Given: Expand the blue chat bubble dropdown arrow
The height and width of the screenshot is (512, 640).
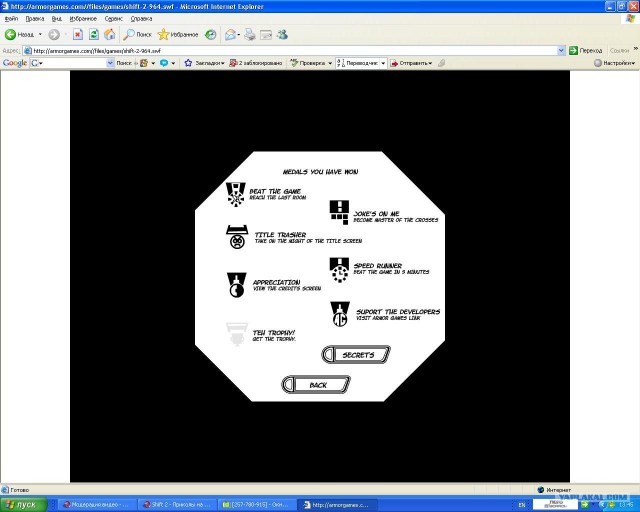Looking at the screenshot, I should tap(173, 63).
